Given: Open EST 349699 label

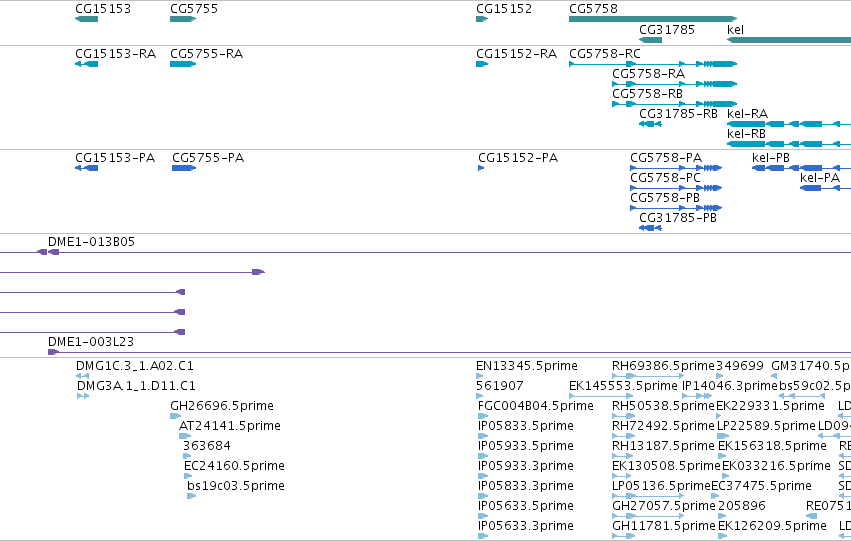Looking at the screenshot, I should [x=740, y=366].
